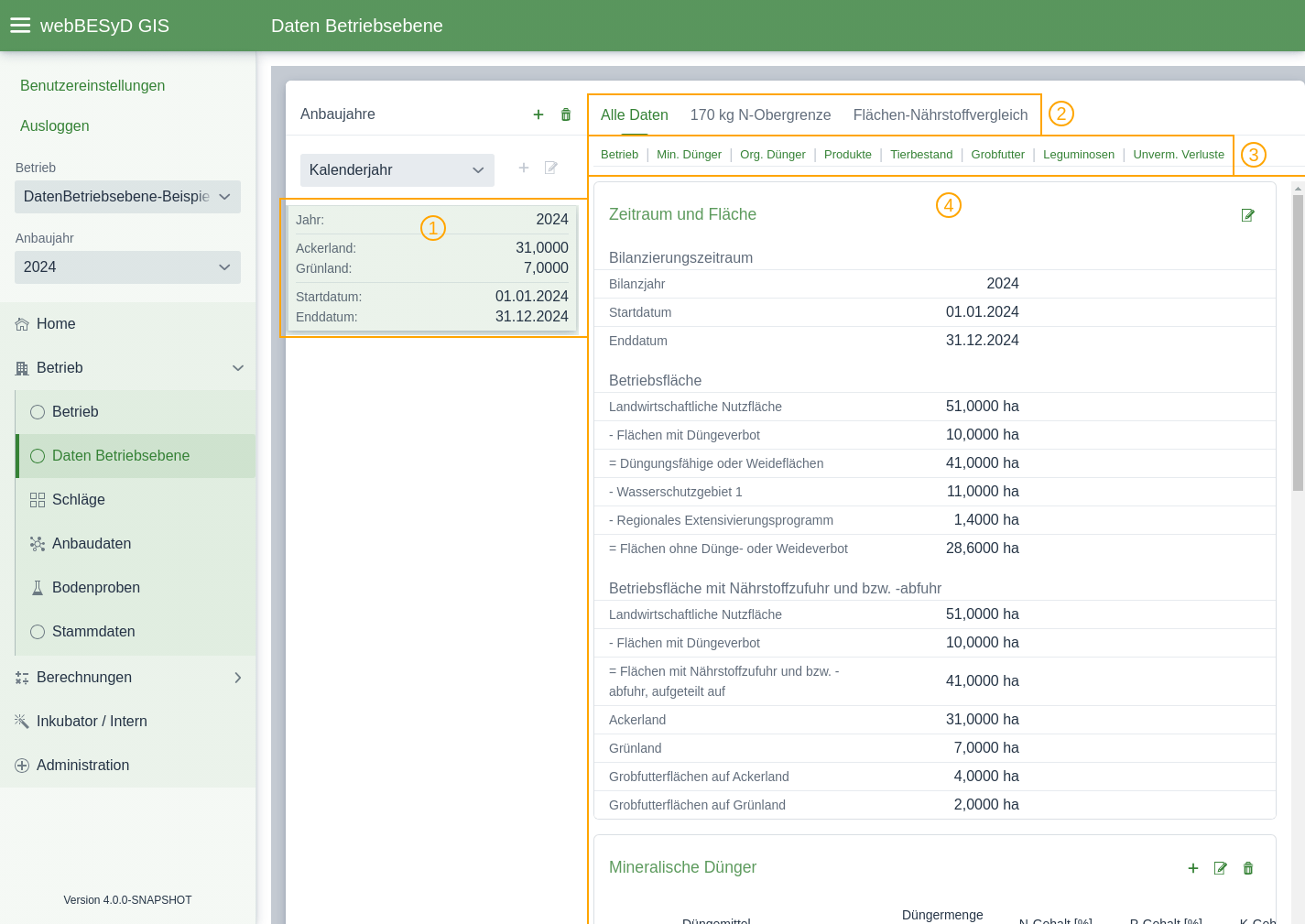
Task: Switch to 170 kg N-Obergrenze tab
Action: (x=761, y=115)
